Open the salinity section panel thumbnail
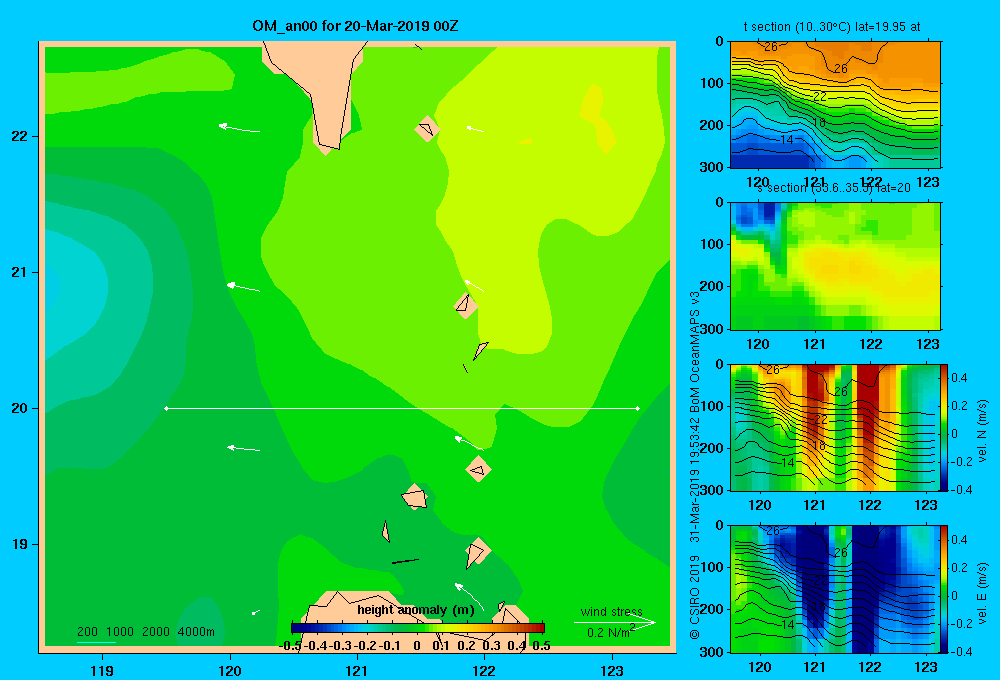 tap(835, 266)
